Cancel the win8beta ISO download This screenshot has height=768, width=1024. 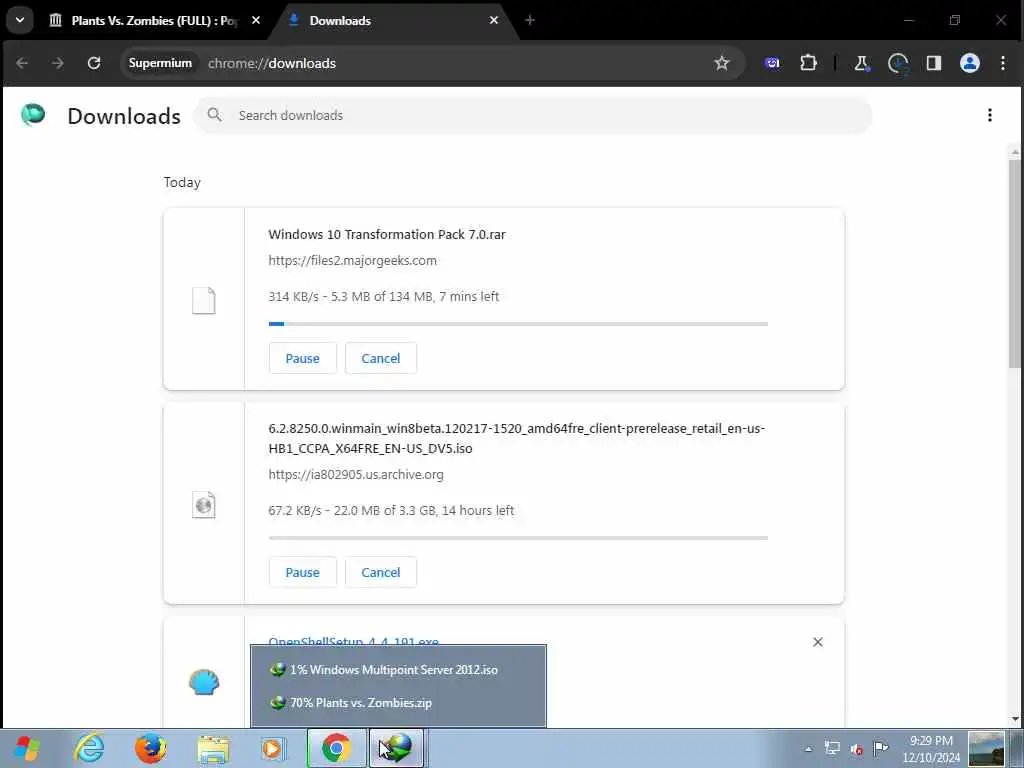381,573
